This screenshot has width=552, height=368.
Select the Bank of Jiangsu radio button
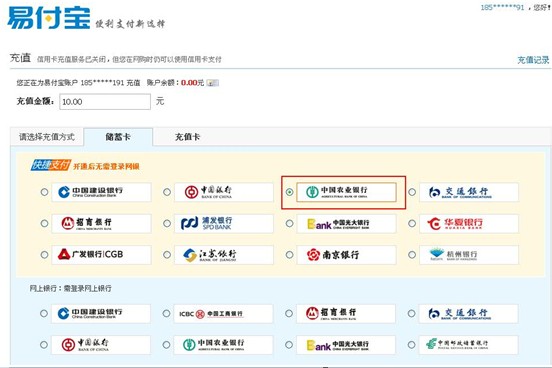167,255
